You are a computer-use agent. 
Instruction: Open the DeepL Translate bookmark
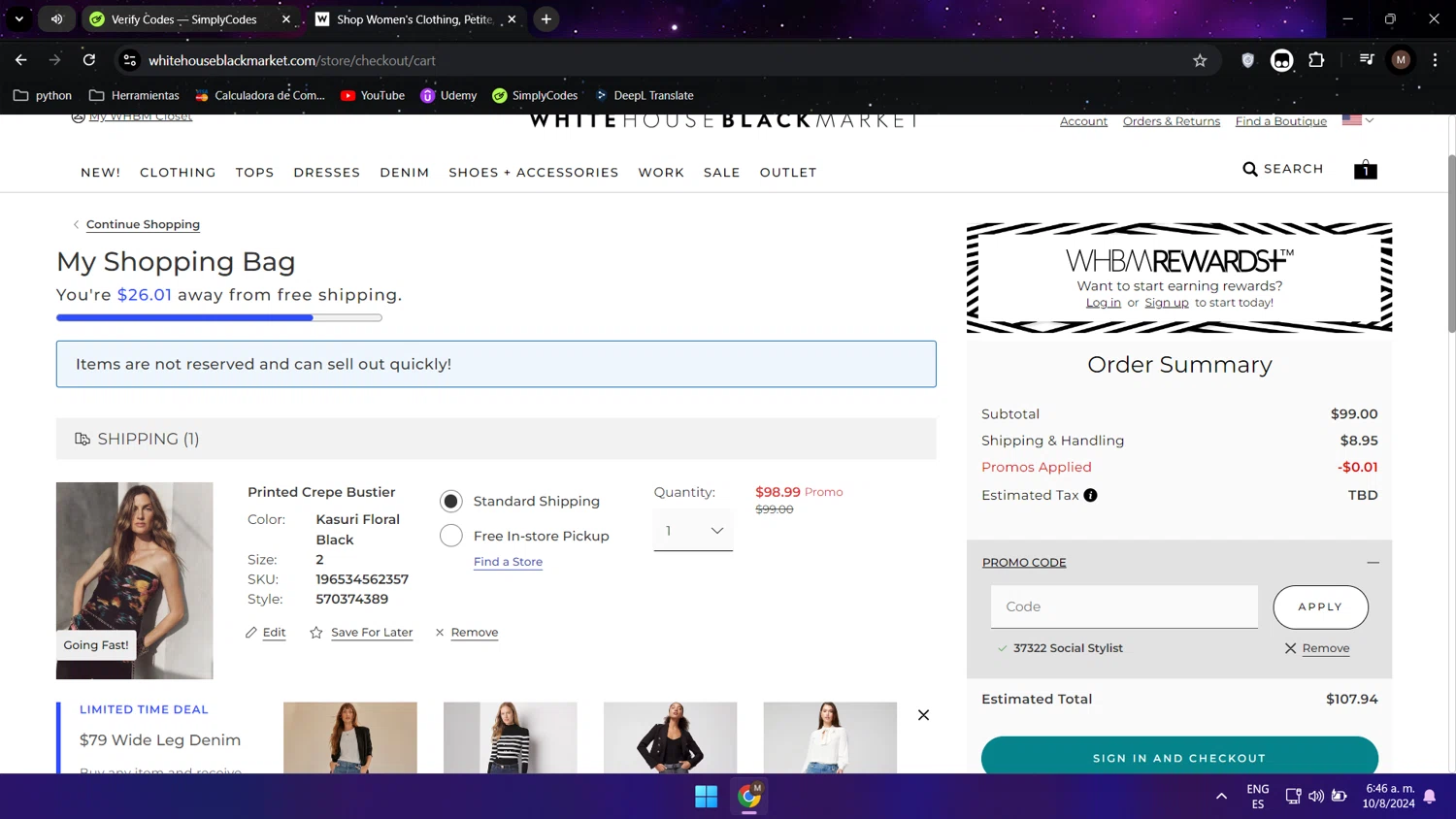pyautogui.click(x=644, y=95)
